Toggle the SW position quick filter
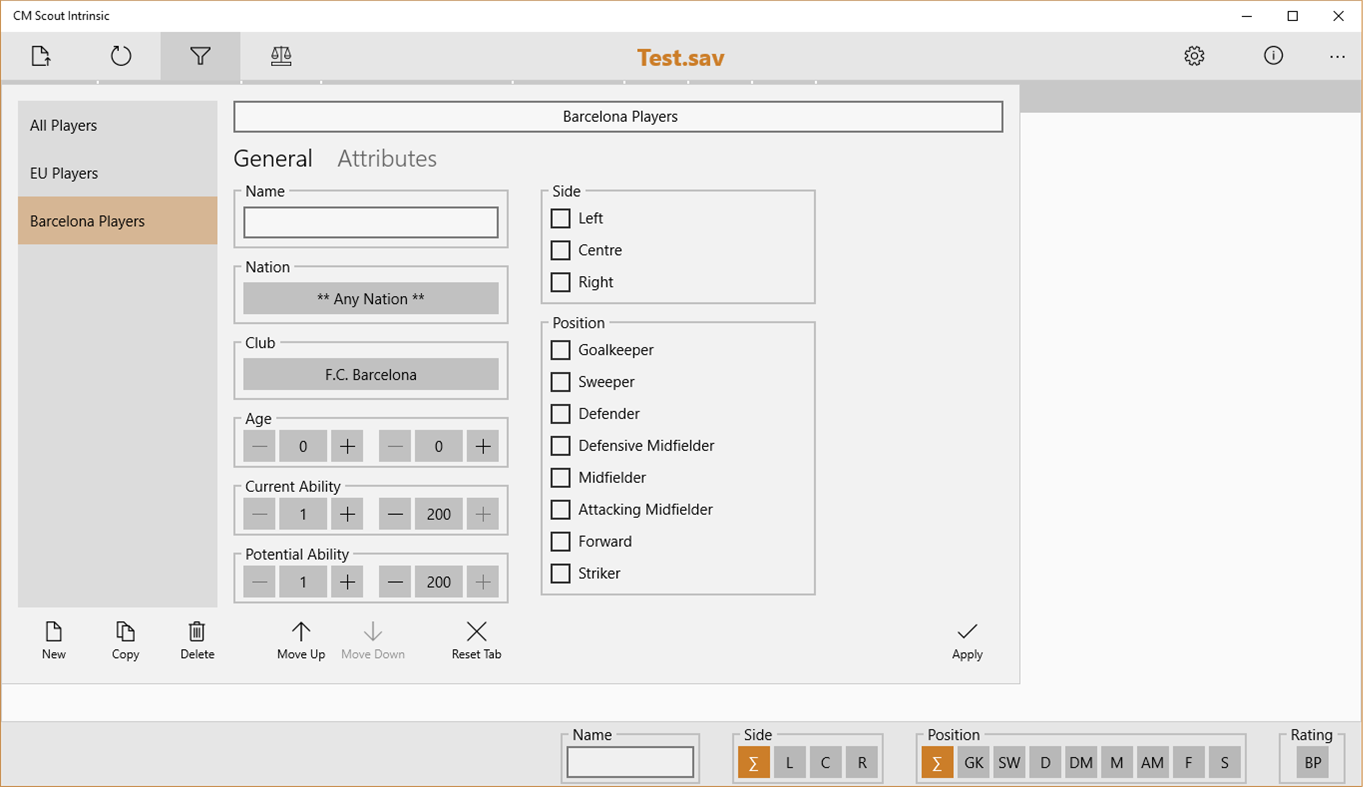This screenshot has width=1363, height=787. 1009,763
